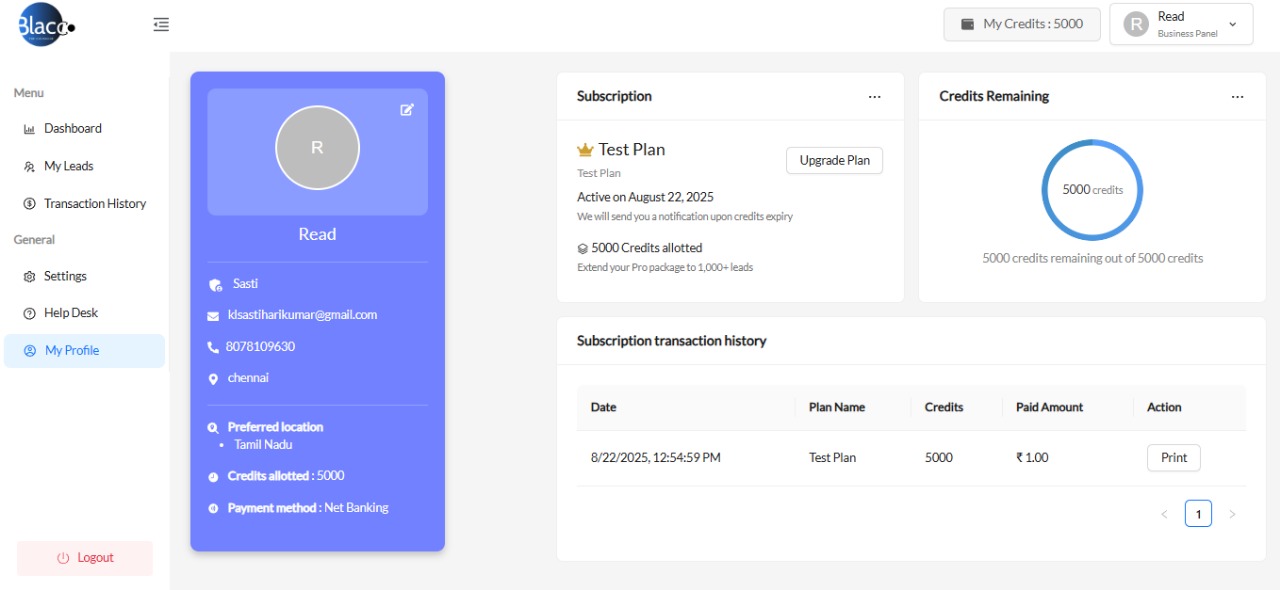Click the R avatar in top bar
Screen dimensions: 1280x590
coord(1136,24)
